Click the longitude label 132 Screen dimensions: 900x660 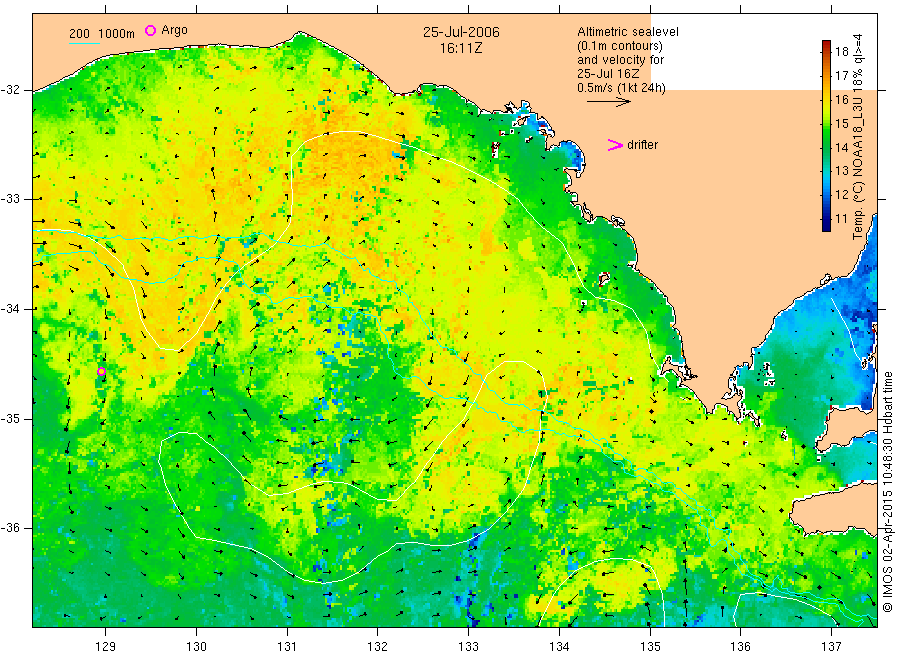378,647
